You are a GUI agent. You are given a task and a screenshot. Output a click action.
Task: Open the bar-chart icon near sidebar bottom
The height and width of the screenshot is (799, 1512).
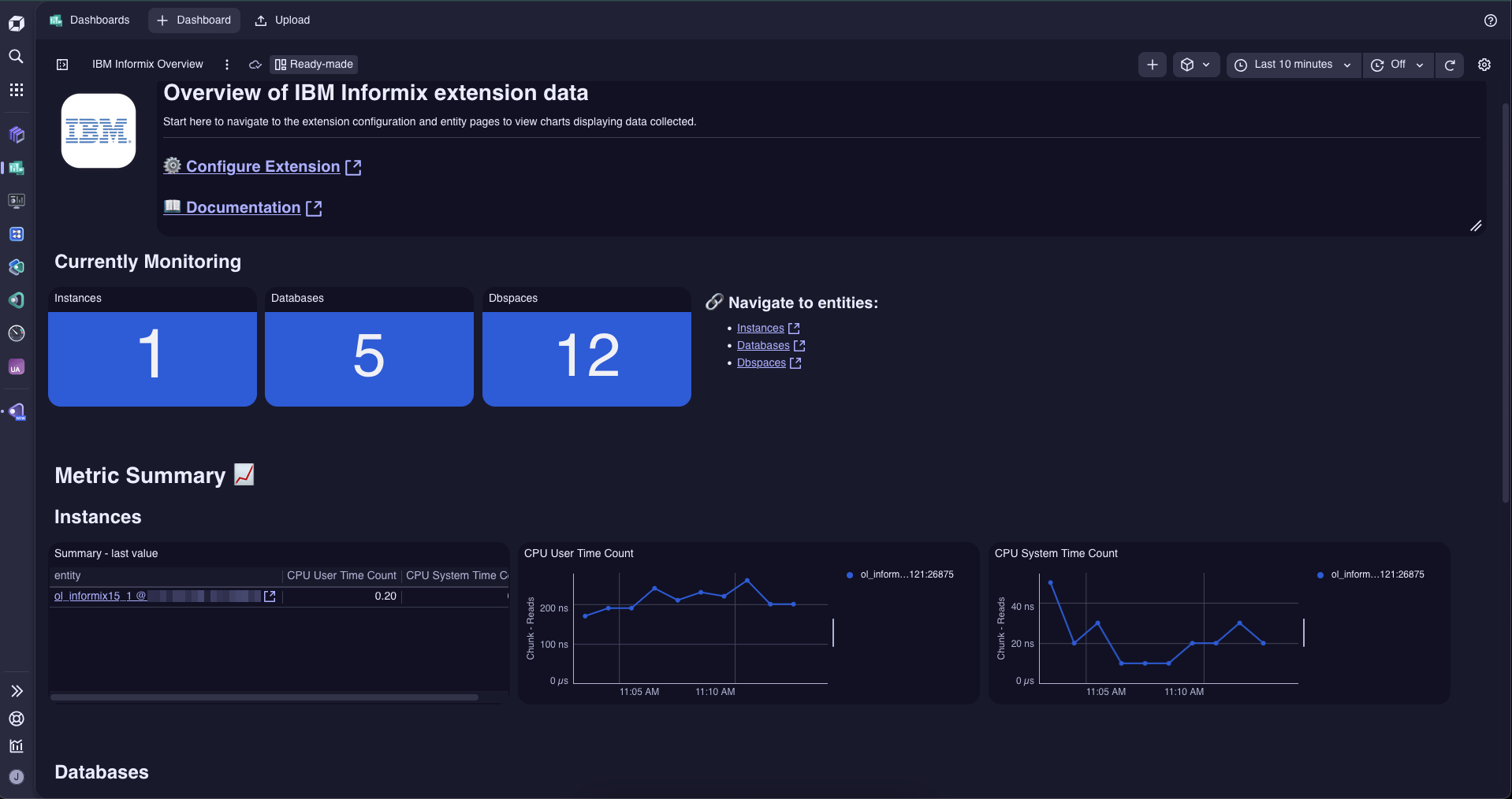[17, 746]
